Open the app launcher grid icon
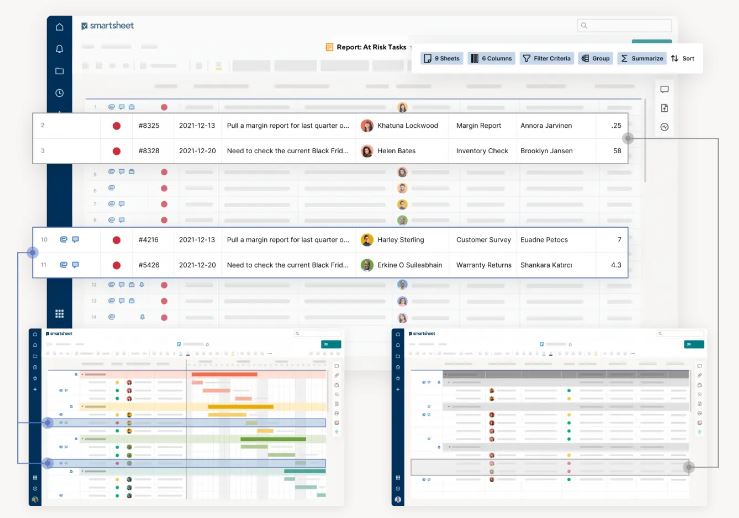Screen dimensions: 739x518 59,314
